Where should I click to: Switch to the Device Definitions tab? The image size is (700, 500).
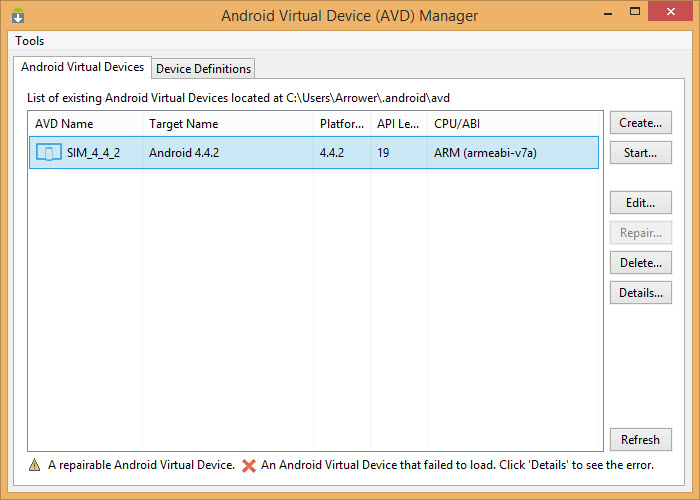click(203, 69)
